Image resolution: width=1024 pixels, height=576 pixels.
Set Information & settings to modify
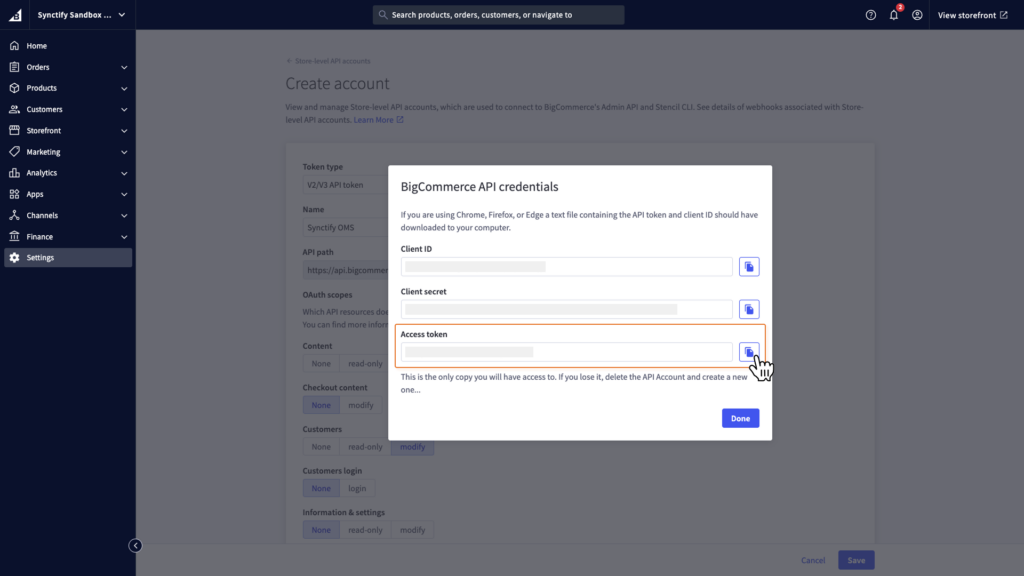pos(412,530)
